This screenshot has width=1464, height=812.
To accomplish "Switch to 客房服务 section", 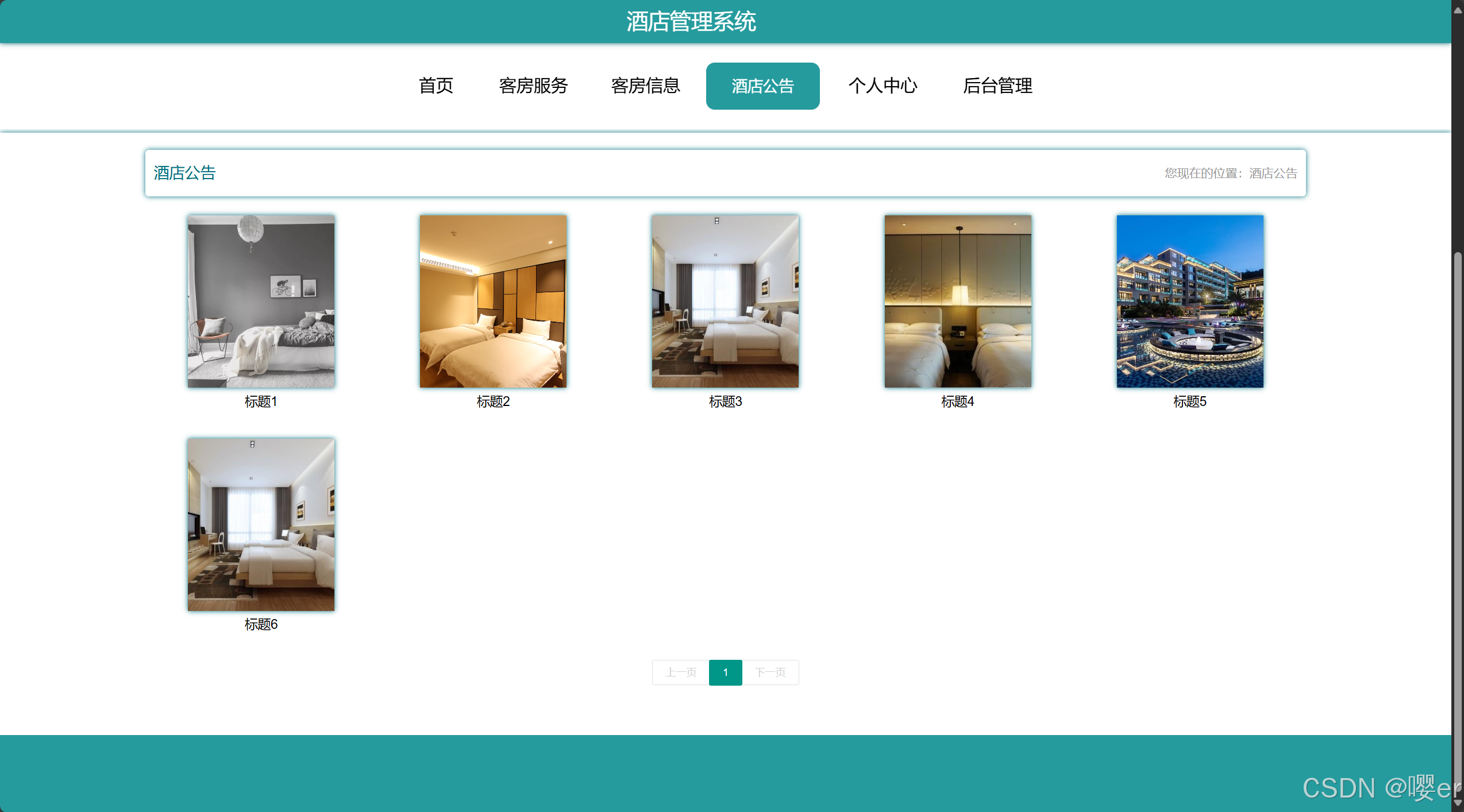I will pos(533,86).
